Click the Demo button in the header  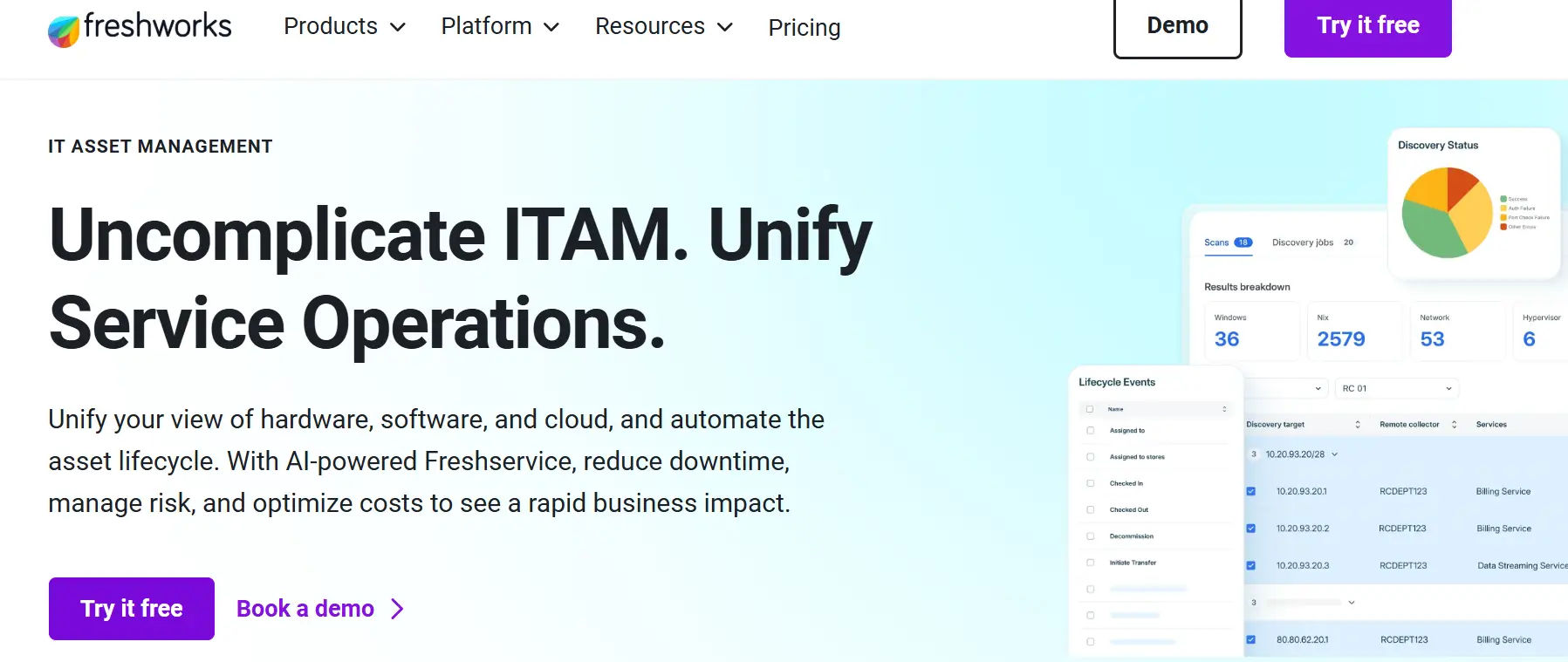pos(1177,26)
